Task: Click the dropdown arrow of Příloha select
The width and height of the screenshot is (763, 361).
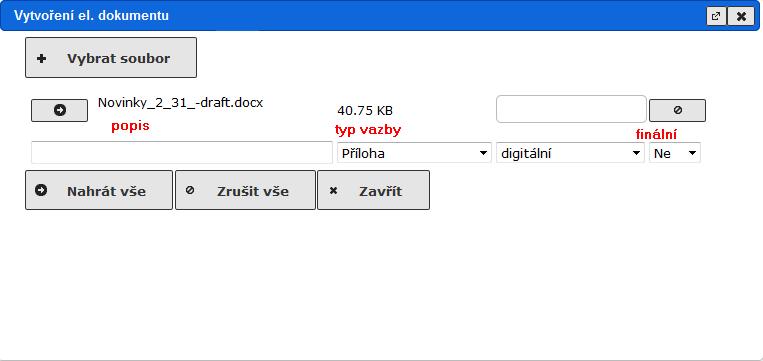Action: [483, 153]
